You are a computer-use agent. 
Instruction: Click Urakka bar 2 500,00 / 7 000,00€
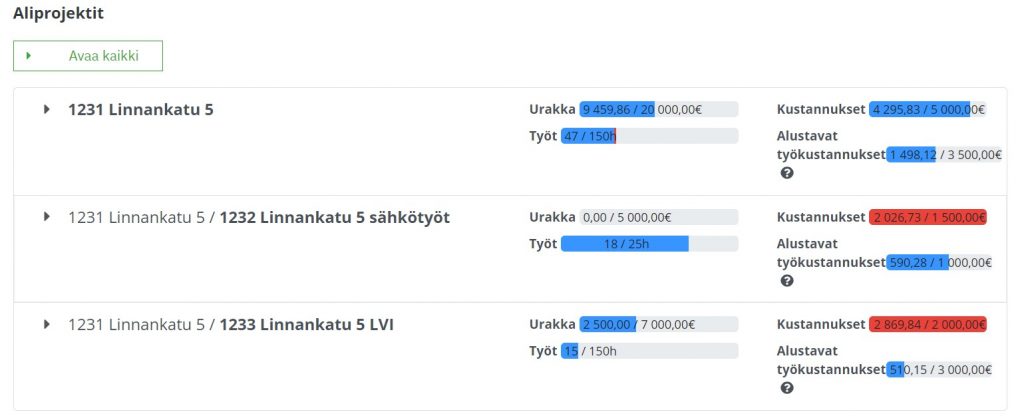click(x=658, y=324)
